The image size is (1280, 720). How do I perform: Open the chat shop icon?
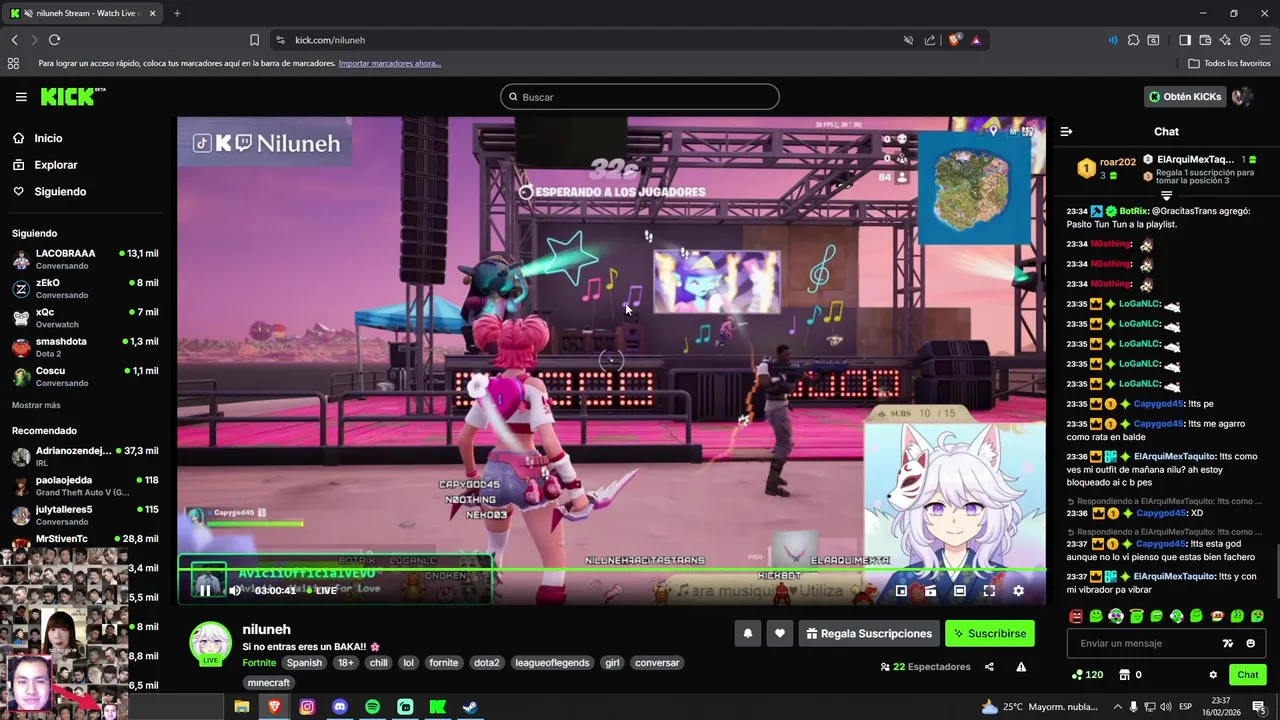click(1124, 675)
